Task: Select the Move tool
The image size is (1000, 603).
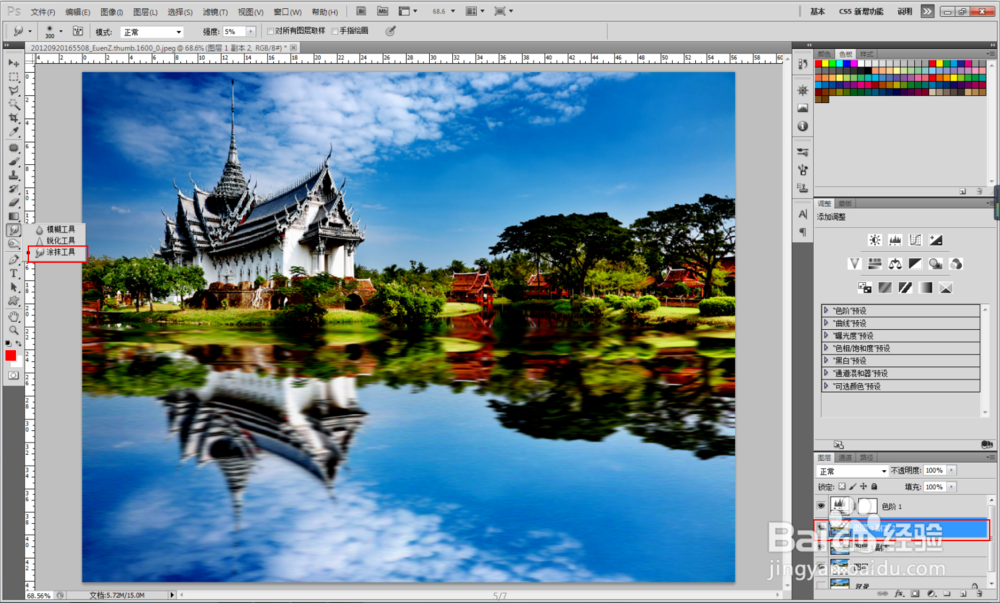Action: point(13,62)
